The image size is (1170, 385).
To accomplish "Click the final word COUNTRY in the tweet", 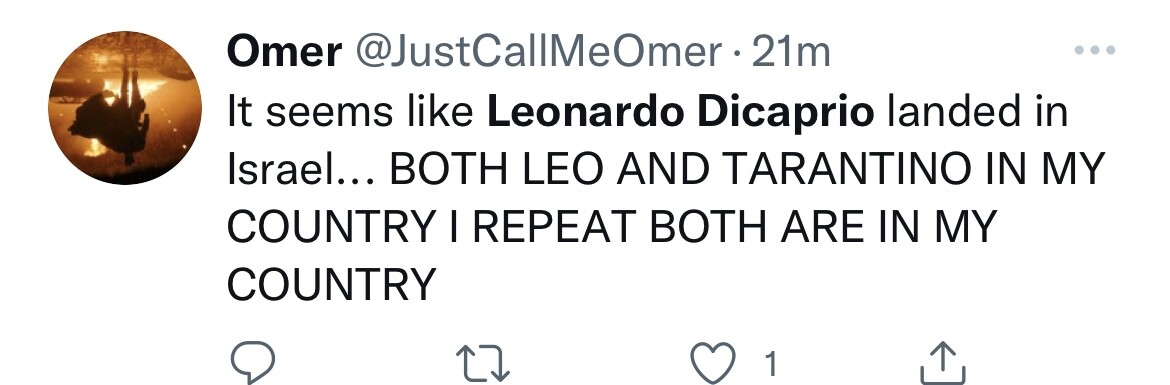I will 331,284.
